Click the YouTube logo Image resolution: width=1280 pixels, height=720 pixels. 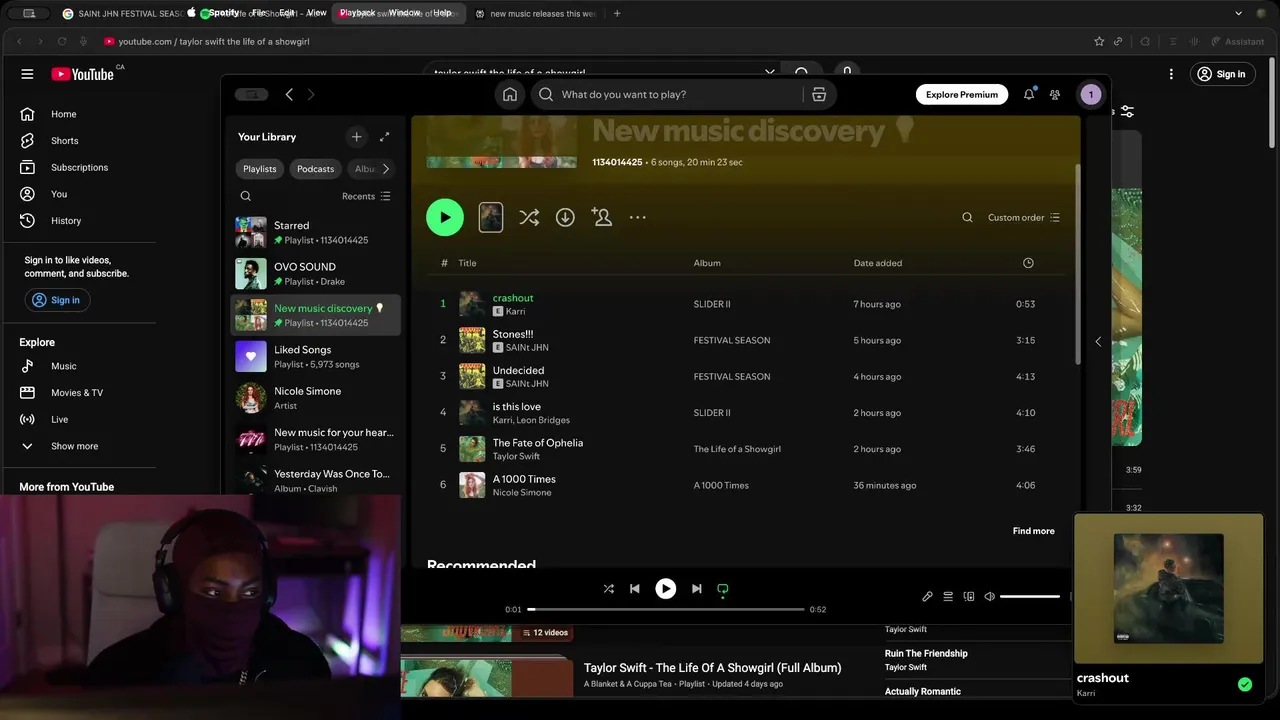click(x=85, y=74)
